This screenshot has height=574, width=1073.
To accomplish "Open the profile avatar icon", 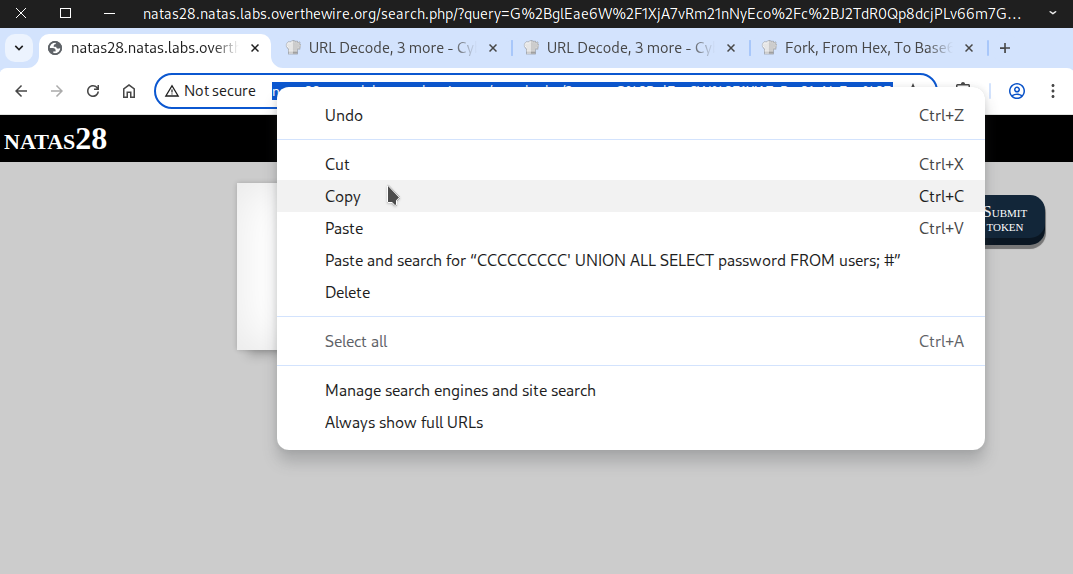I will tap(1017, 91).
